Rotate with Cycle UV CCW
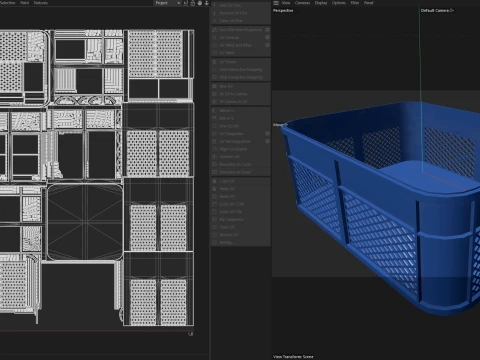 [x=240, y=204]
